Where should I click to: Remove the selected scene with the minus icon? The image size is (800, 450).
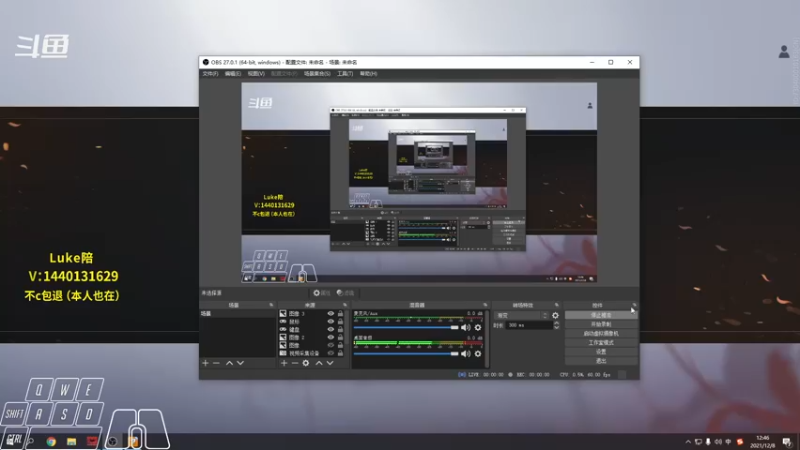coord(216,363)
